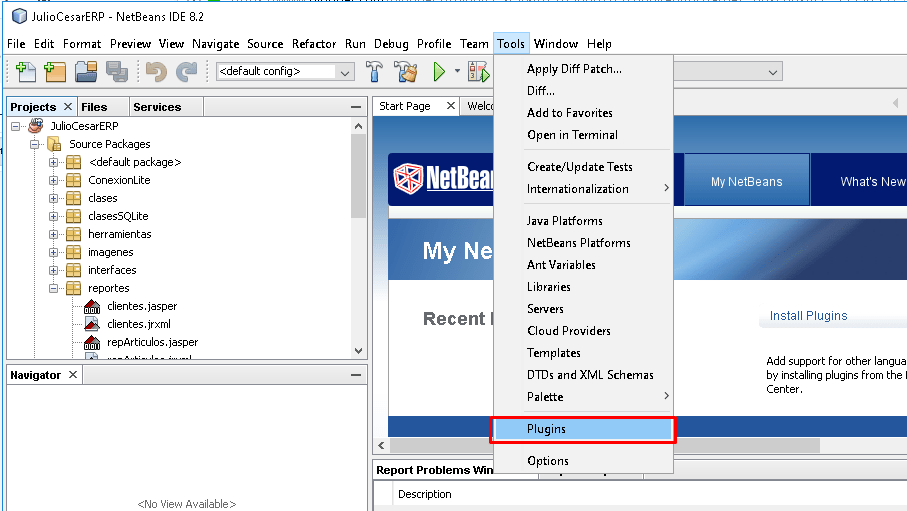
Task: Expand the herramientas package node
Action: [x=54, y=234]
